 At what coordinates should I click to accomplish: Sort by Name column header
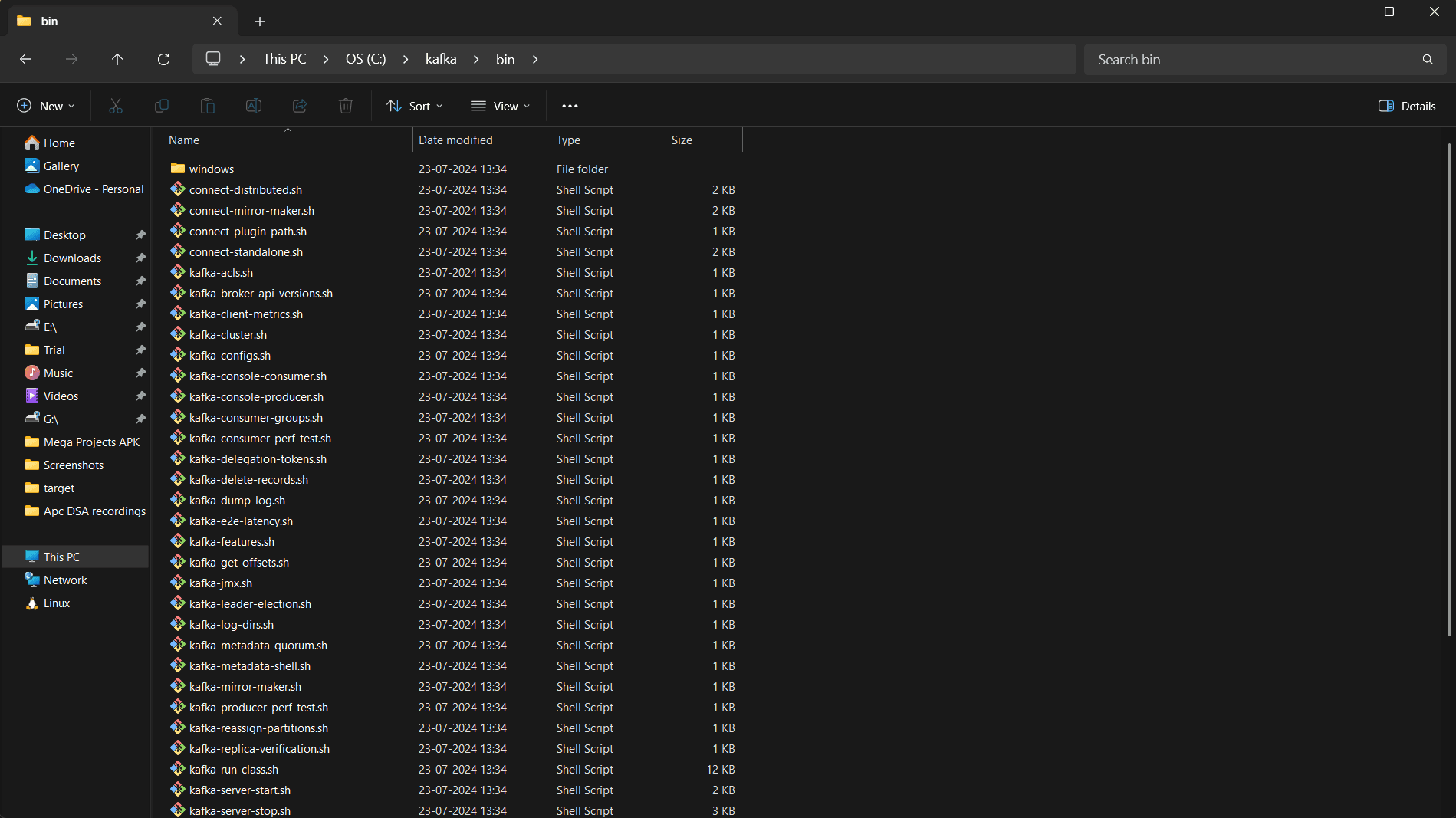pyautogui.click(x=288, y=140)
